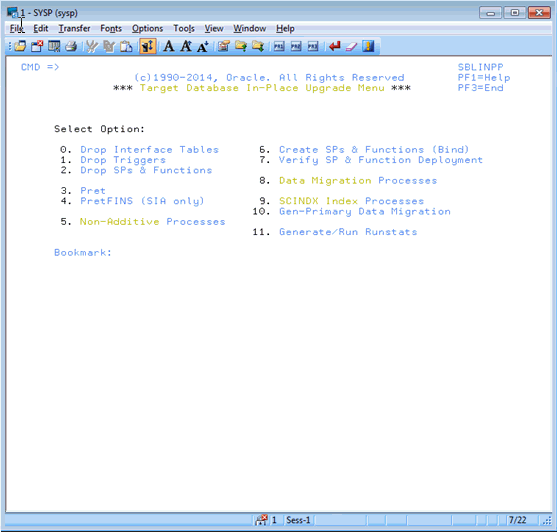The width and height of the screenshot is (557, 532).
Task: Select Create SPs & Functions (Bind)
Action: [374, 150]
